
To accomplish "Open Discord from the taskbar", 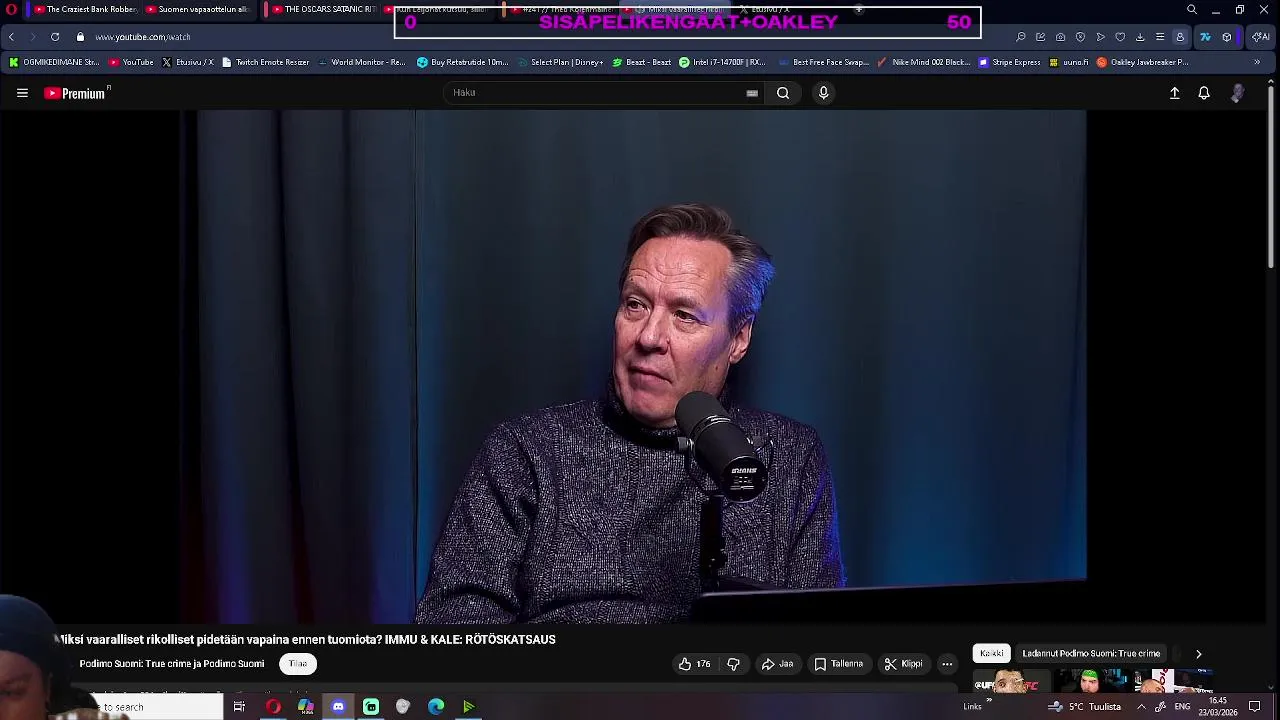I will pyautogui.click(x=338, y=707).
